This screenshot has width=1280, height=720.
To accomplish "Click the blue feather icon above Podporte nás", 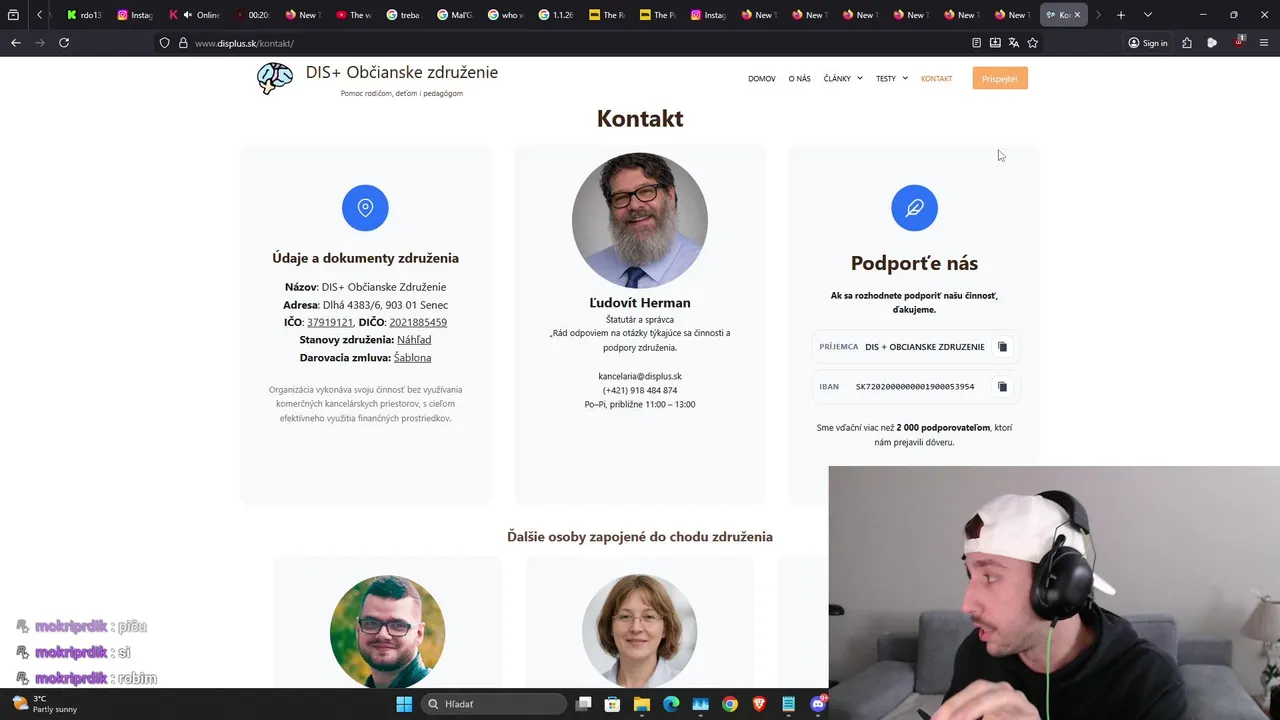I will point(914,208).
